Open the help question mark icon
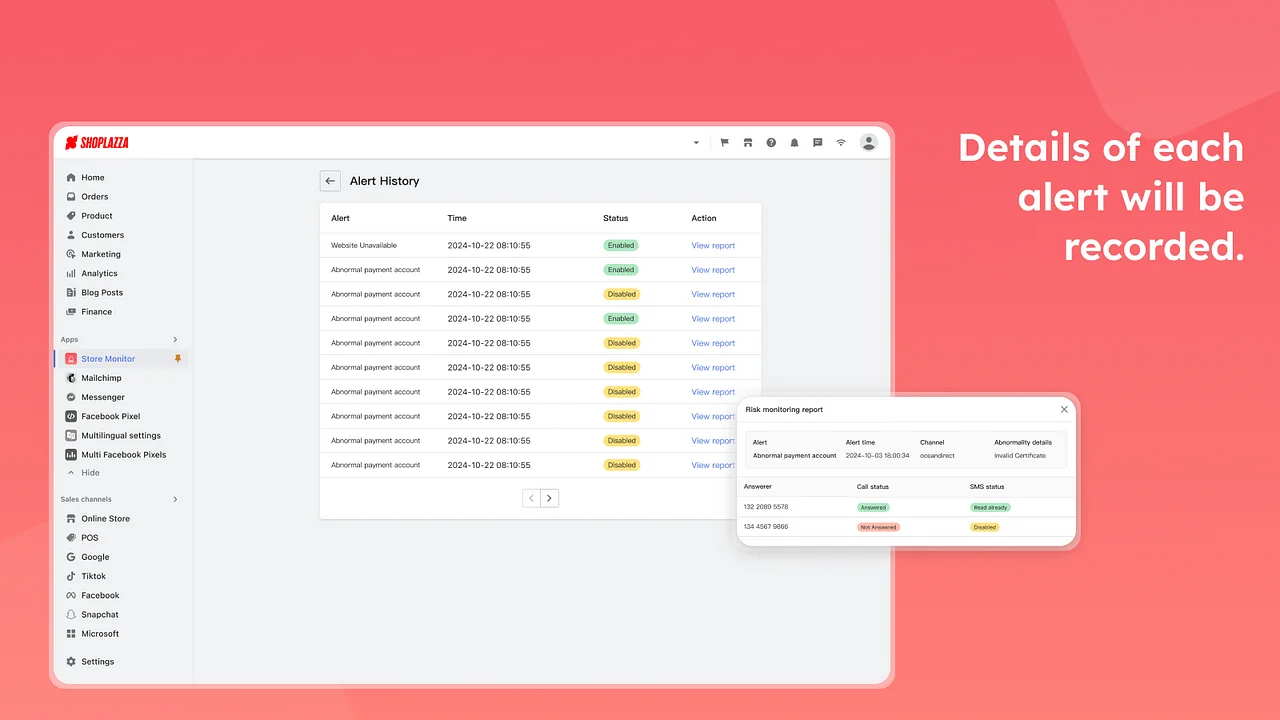This screenshot has width=1280, height=720. [x=771, y=142]
